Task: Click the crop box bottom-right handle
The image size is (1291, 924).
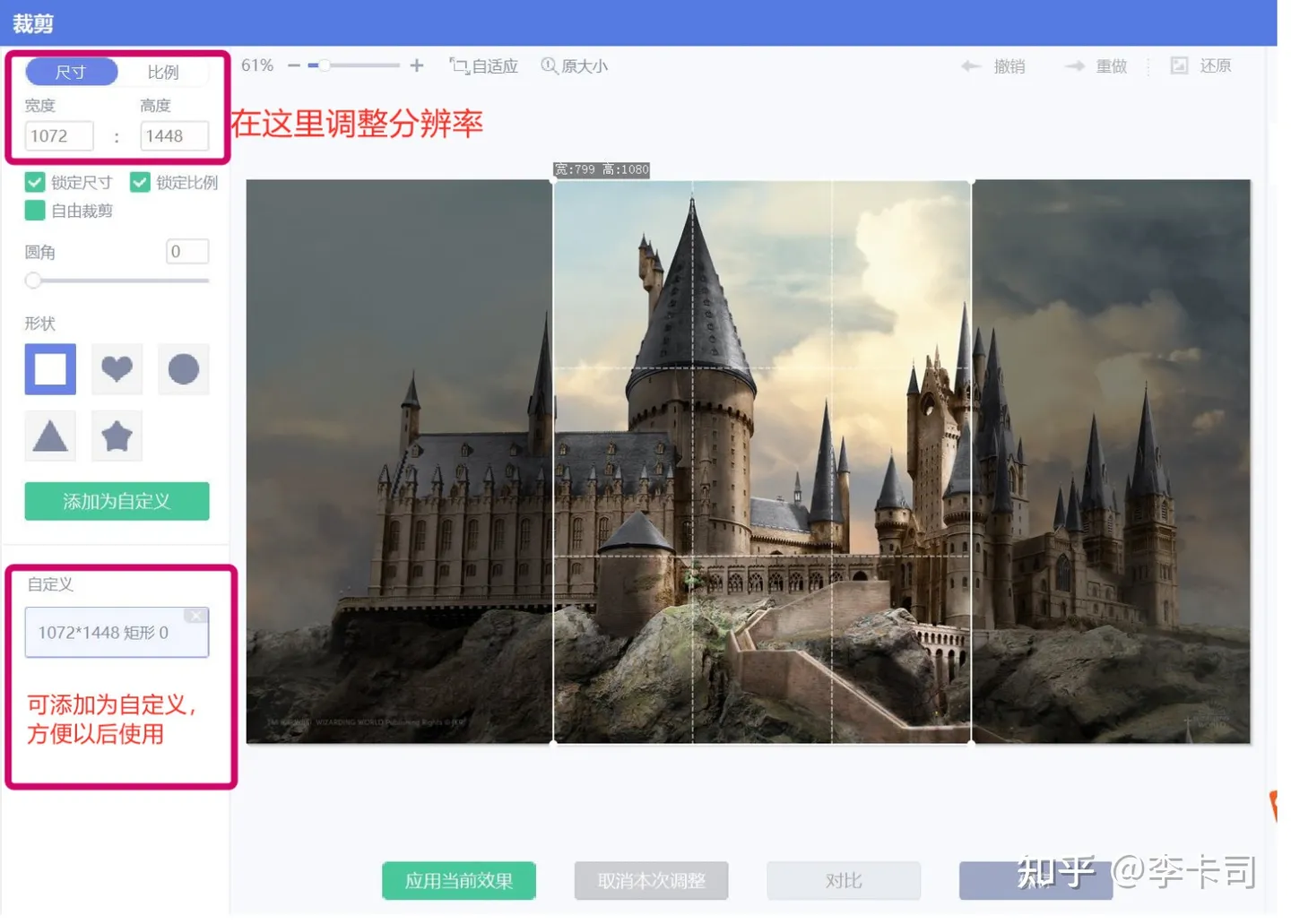Action: click(x=971, y=743)
